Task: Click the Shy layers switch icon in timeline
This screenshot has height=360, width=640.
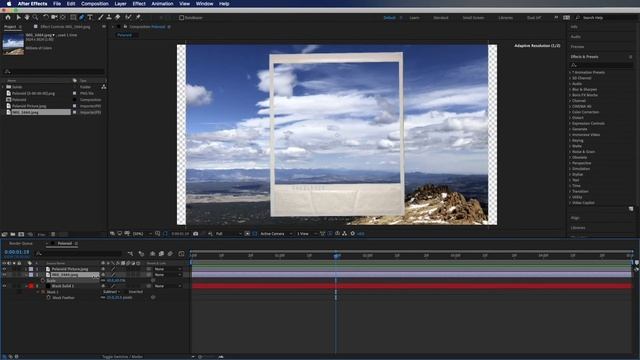Action: (x=152, y=254)
